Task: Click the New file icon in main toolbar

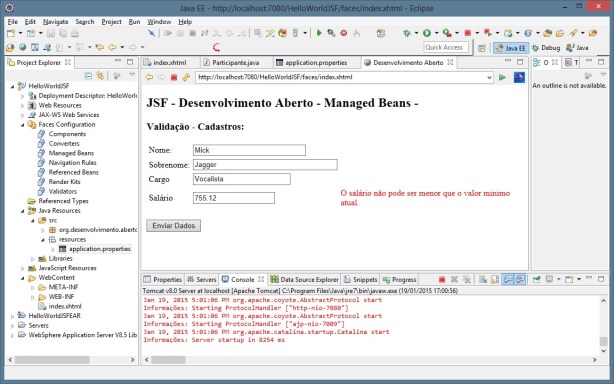Action: (11, 33)
